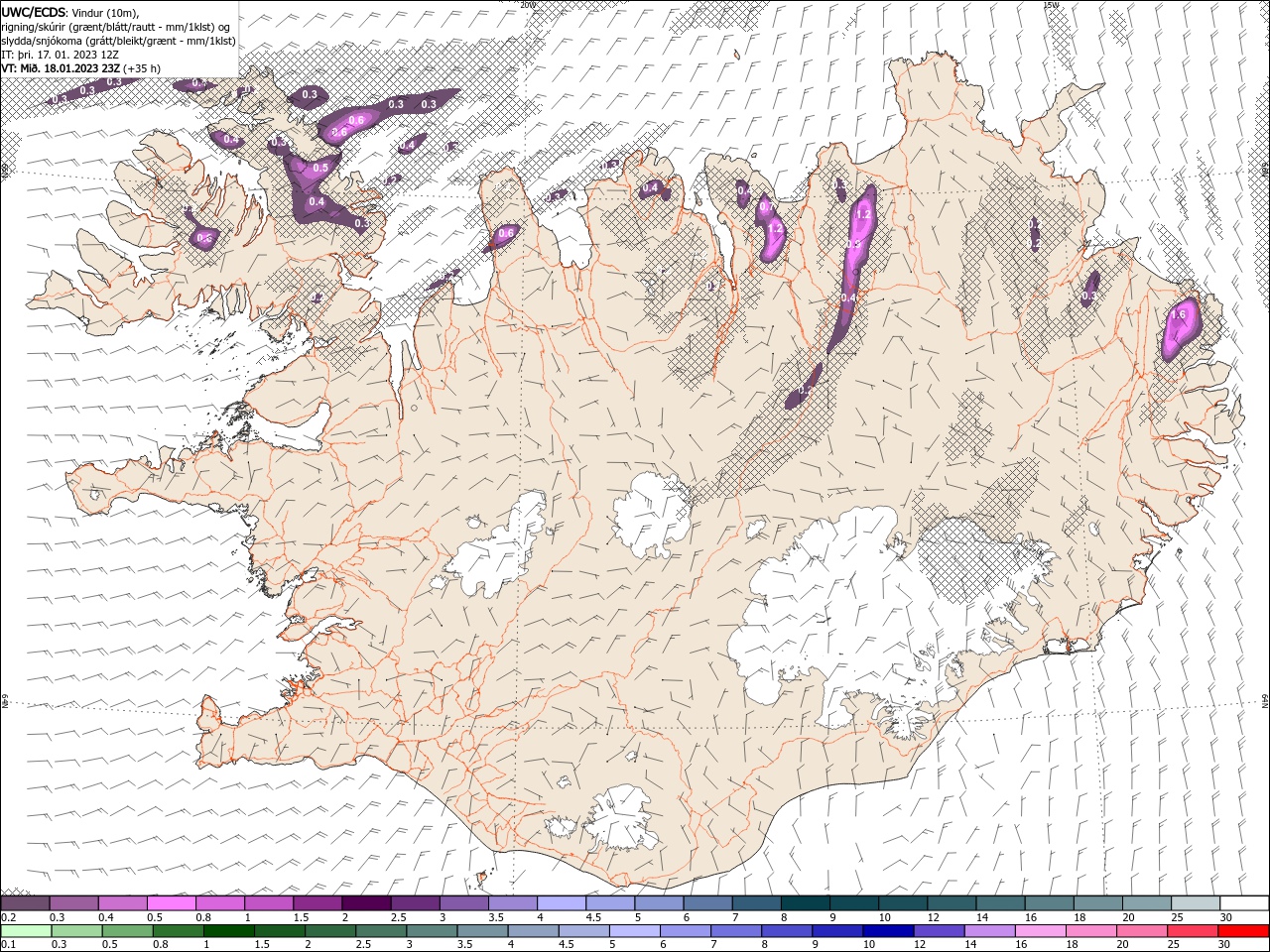Click the '20W' longitude label at the top

tap(527, 5)
